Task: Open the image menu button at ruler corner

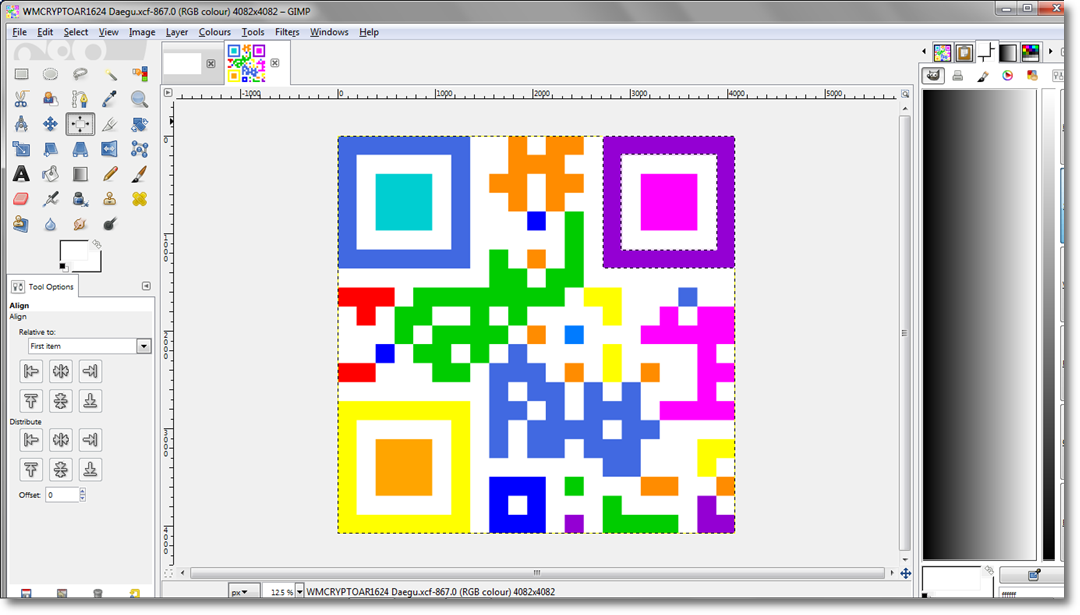Action: [168, 92]
